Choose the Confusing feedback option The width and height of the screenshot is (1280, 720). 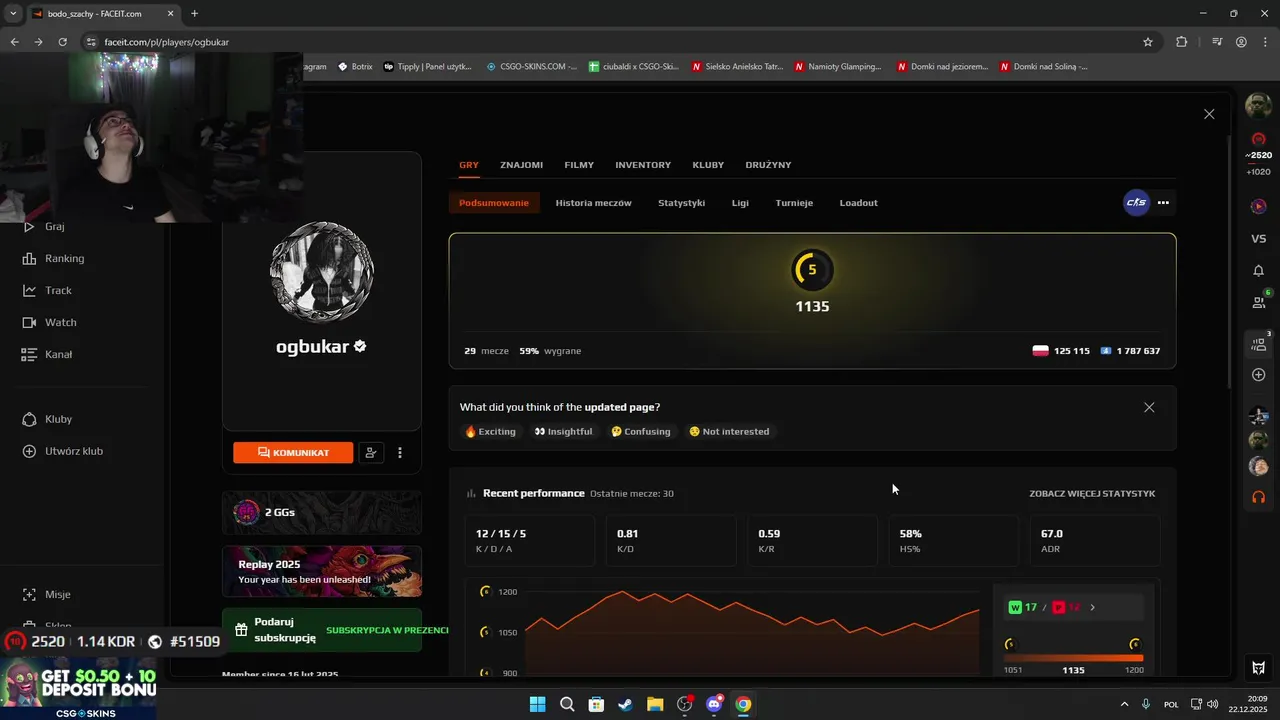pos(640,432)
